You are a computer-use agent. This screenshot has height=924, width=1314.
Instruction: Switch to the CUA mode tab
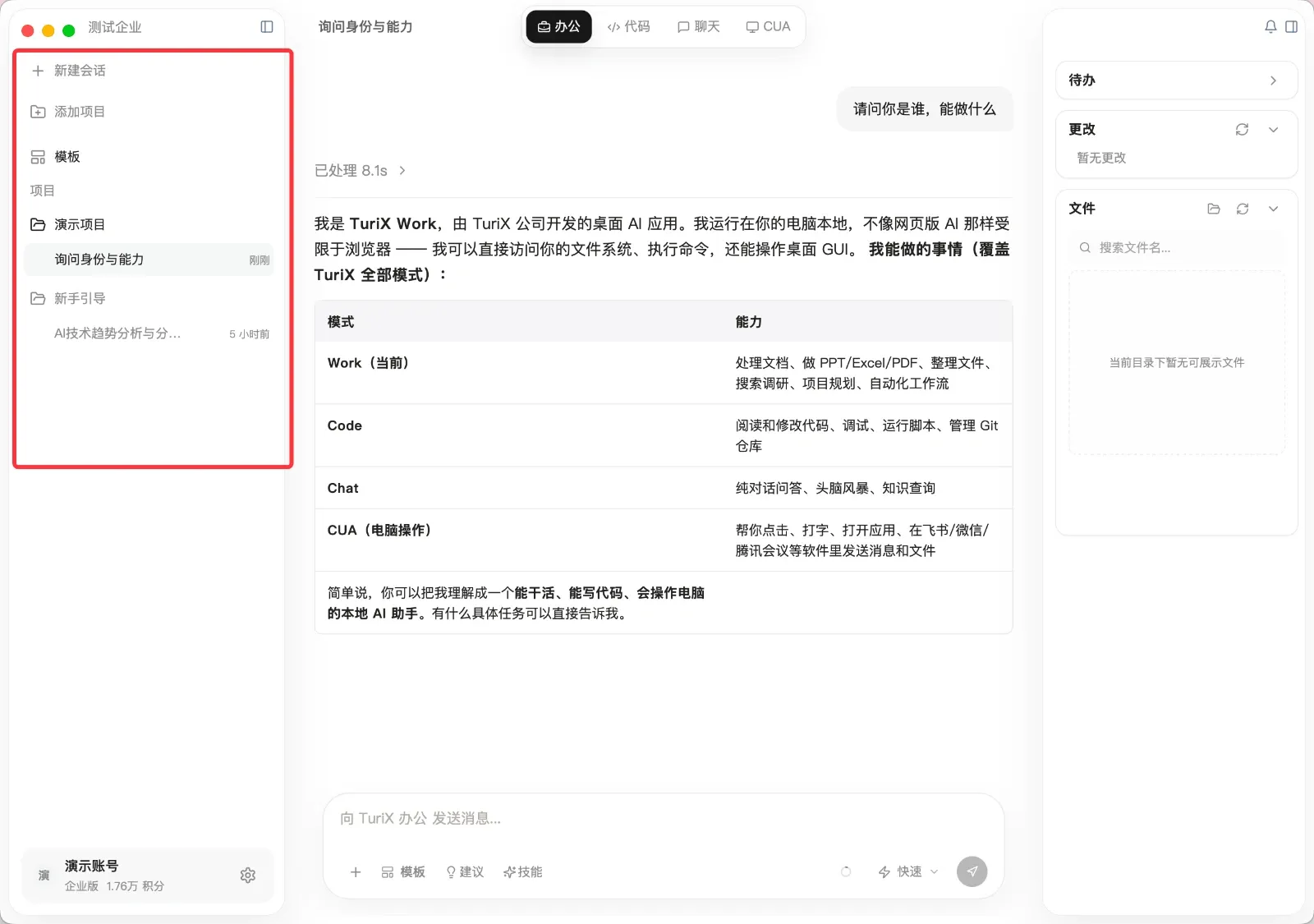point(769,27)
